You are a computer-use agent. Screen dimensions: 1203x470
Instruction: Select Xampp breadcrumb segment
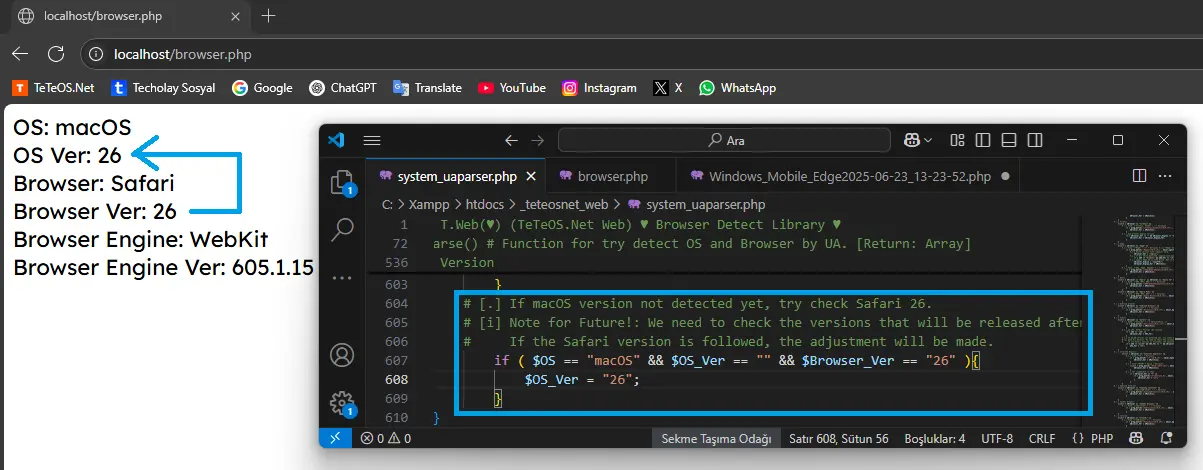click(x=428, y=205)
